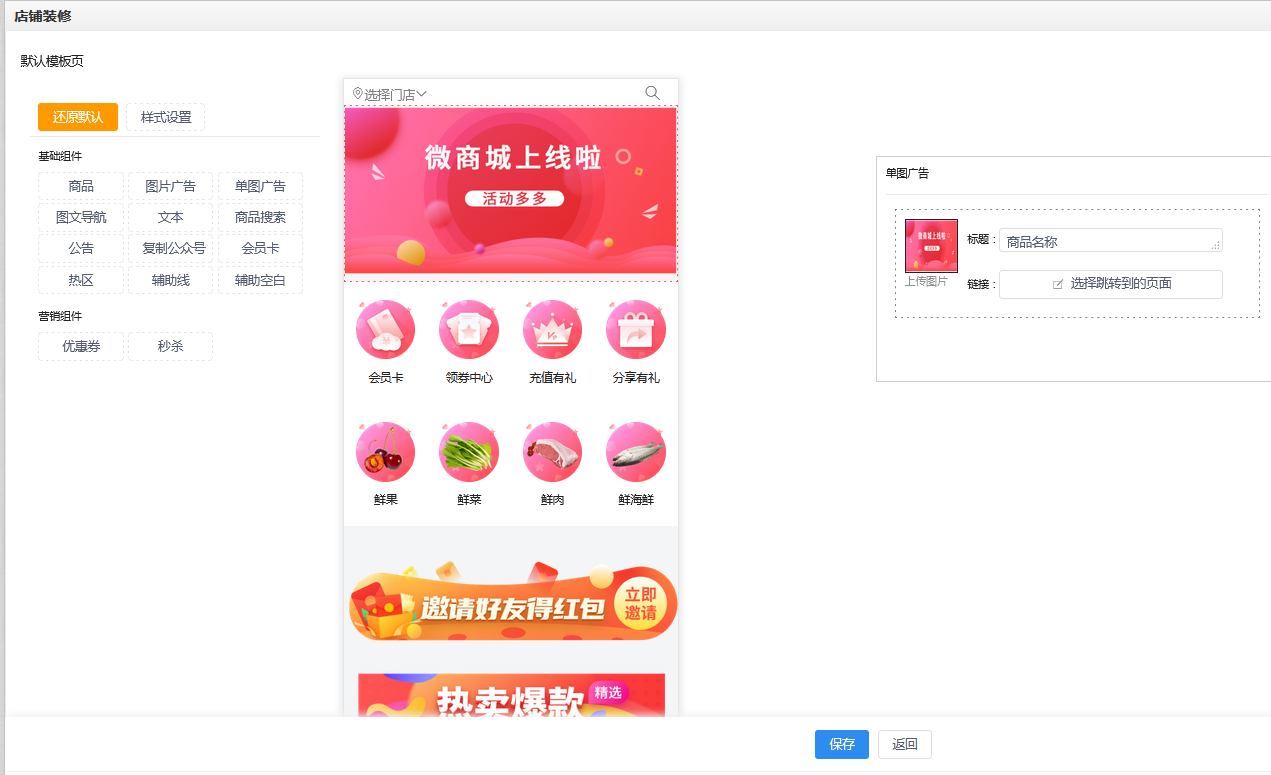Click the 标题 title input field
Viewport: 1271px width, 775px height.
[x=1110, y=241]
